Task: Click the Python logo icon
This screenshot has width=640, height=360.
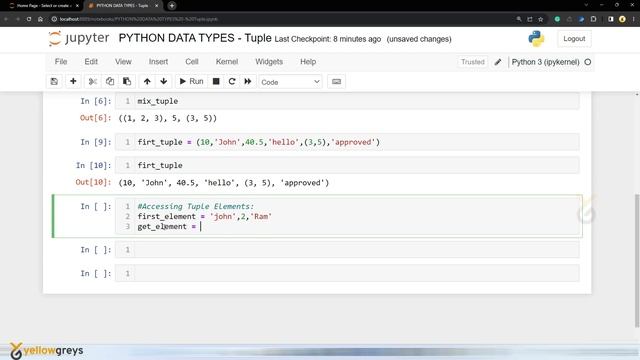Action: tap(536, 39)
